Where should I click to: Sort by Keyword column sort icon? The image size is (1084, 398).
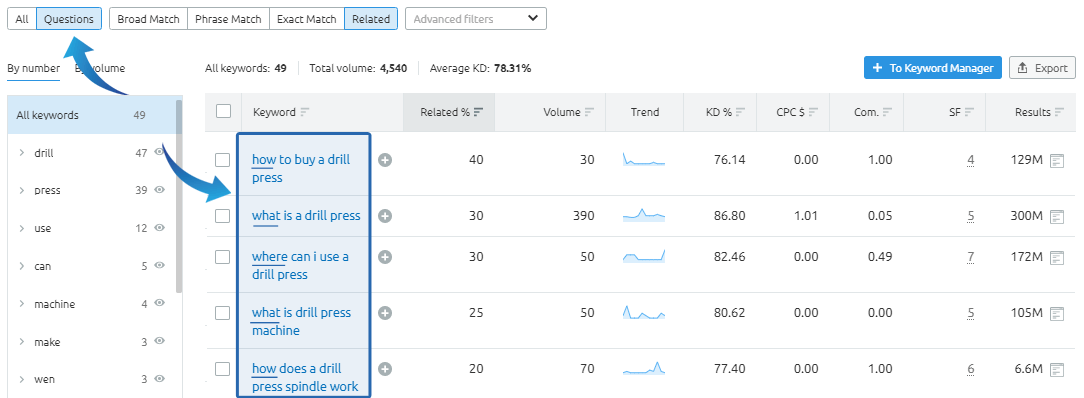(305, 112)
